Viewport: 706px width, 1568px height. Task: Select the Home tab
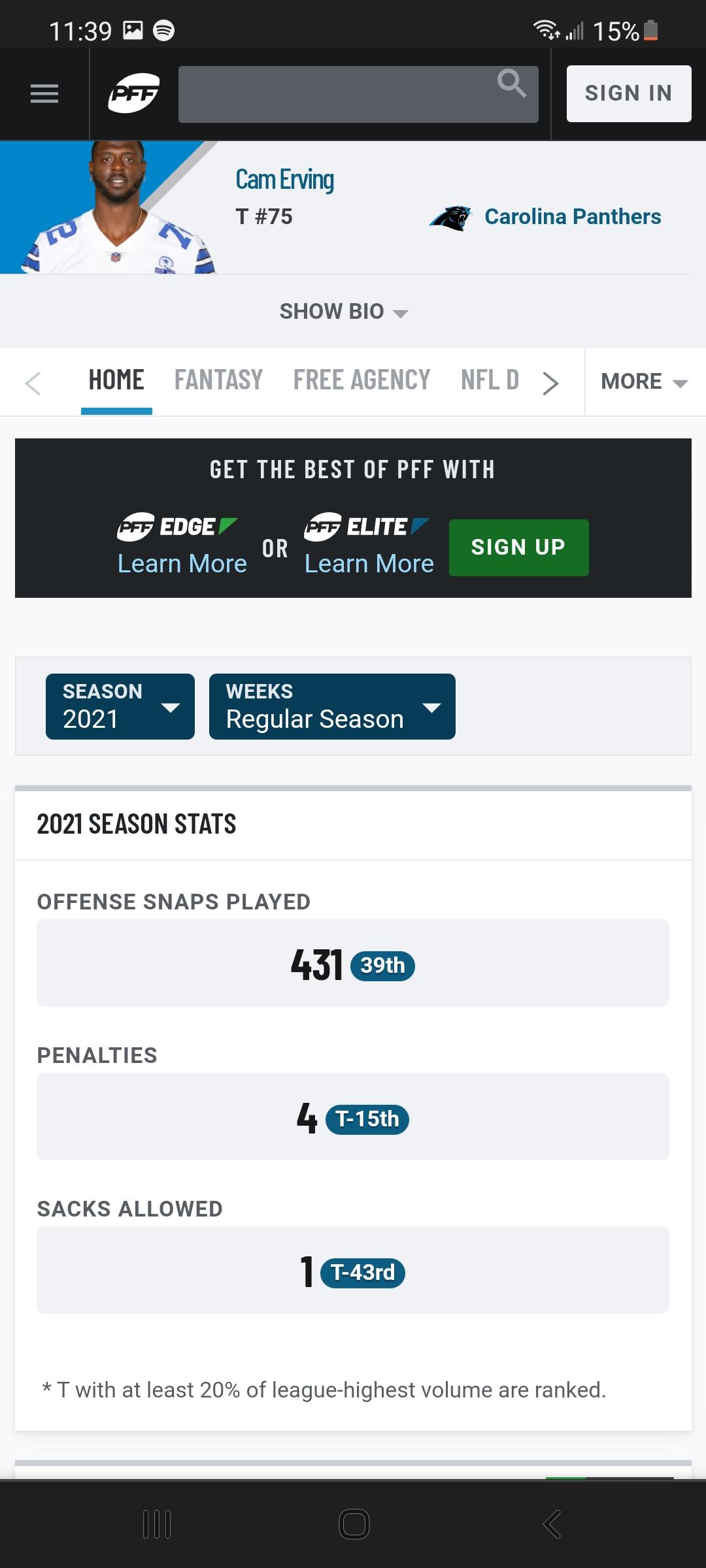pos(116,380)
